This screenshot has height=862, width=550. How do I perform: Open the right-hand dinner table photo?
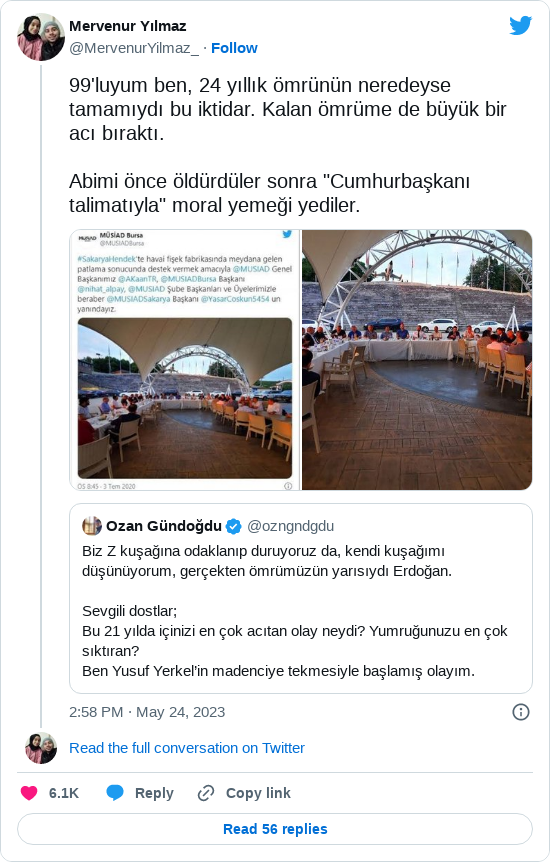[x=417, y=360]
